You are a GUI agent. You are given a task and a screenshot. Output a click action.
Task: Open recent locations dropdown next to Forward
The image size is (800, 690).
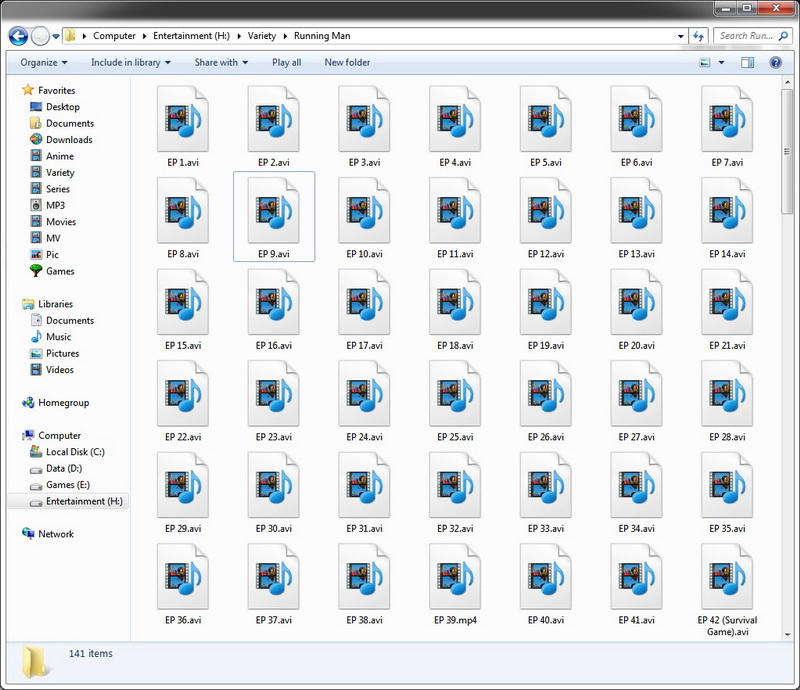tap(56, 36)
